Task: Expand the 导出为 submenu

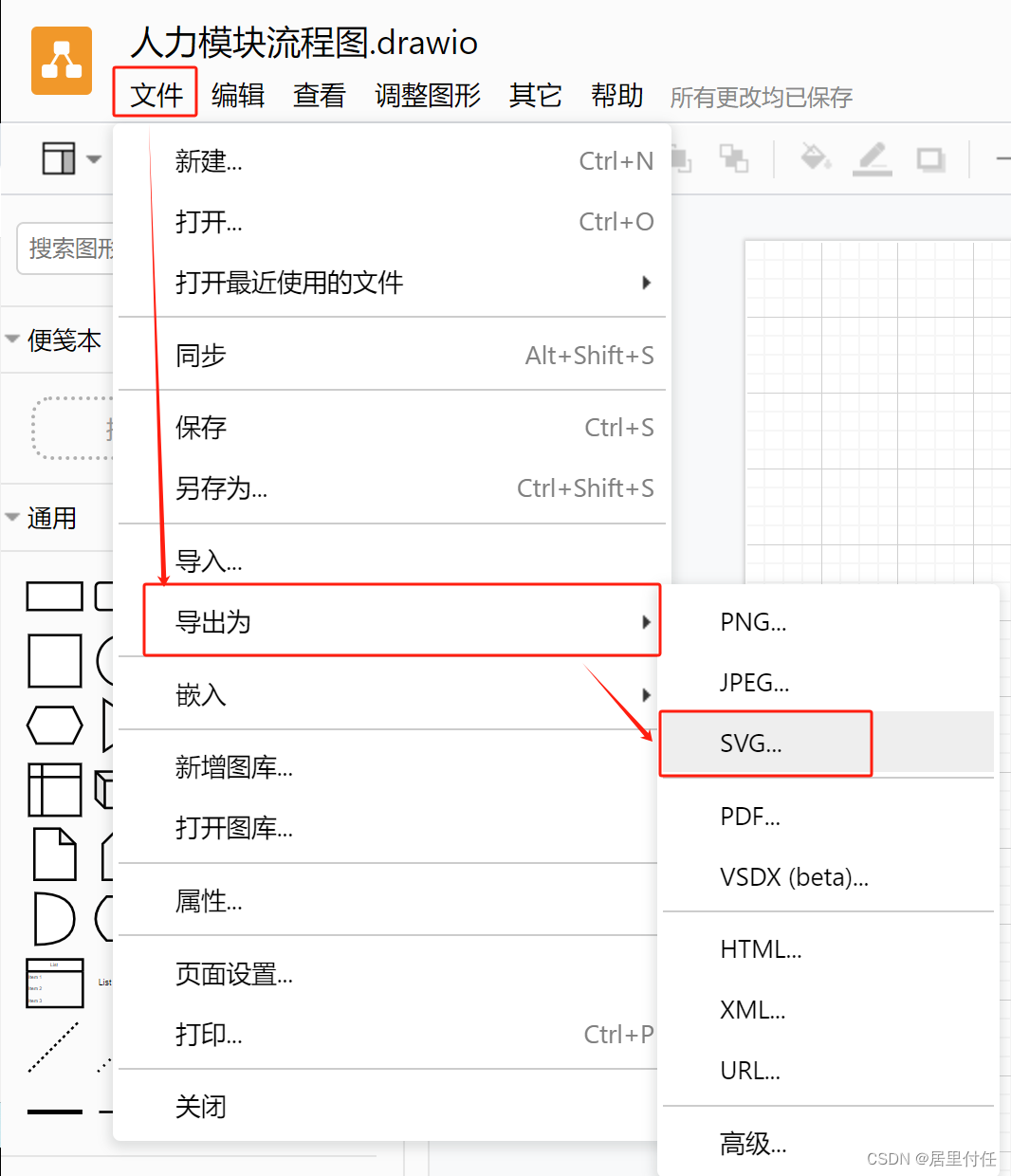Action: [401, 621]
